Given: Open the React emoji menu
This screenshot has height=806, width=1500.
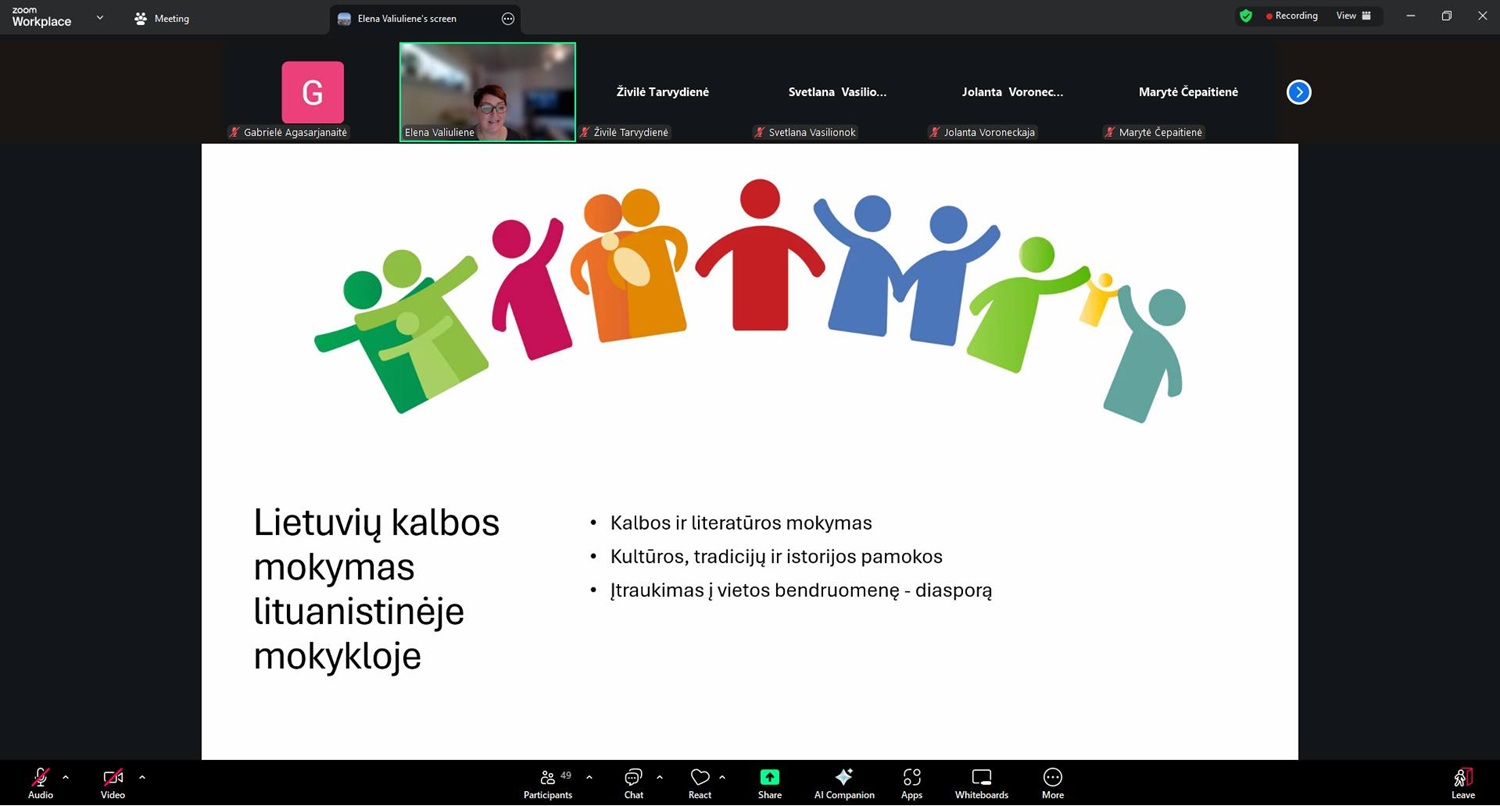Looking at the screenshot, I should pos(700,783).
